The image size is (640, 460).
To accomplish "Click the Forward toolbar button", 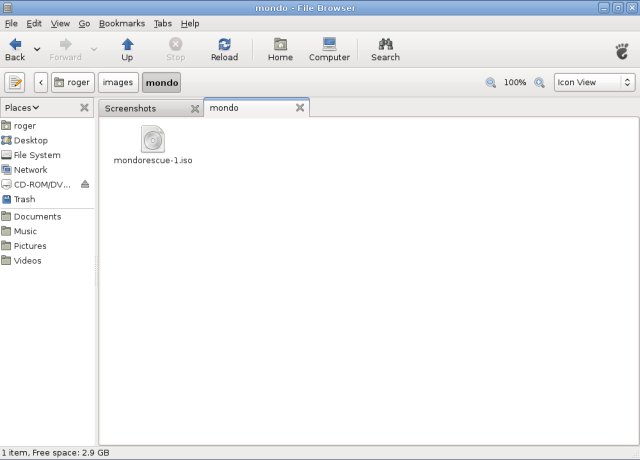I will (x=65, y=49).
